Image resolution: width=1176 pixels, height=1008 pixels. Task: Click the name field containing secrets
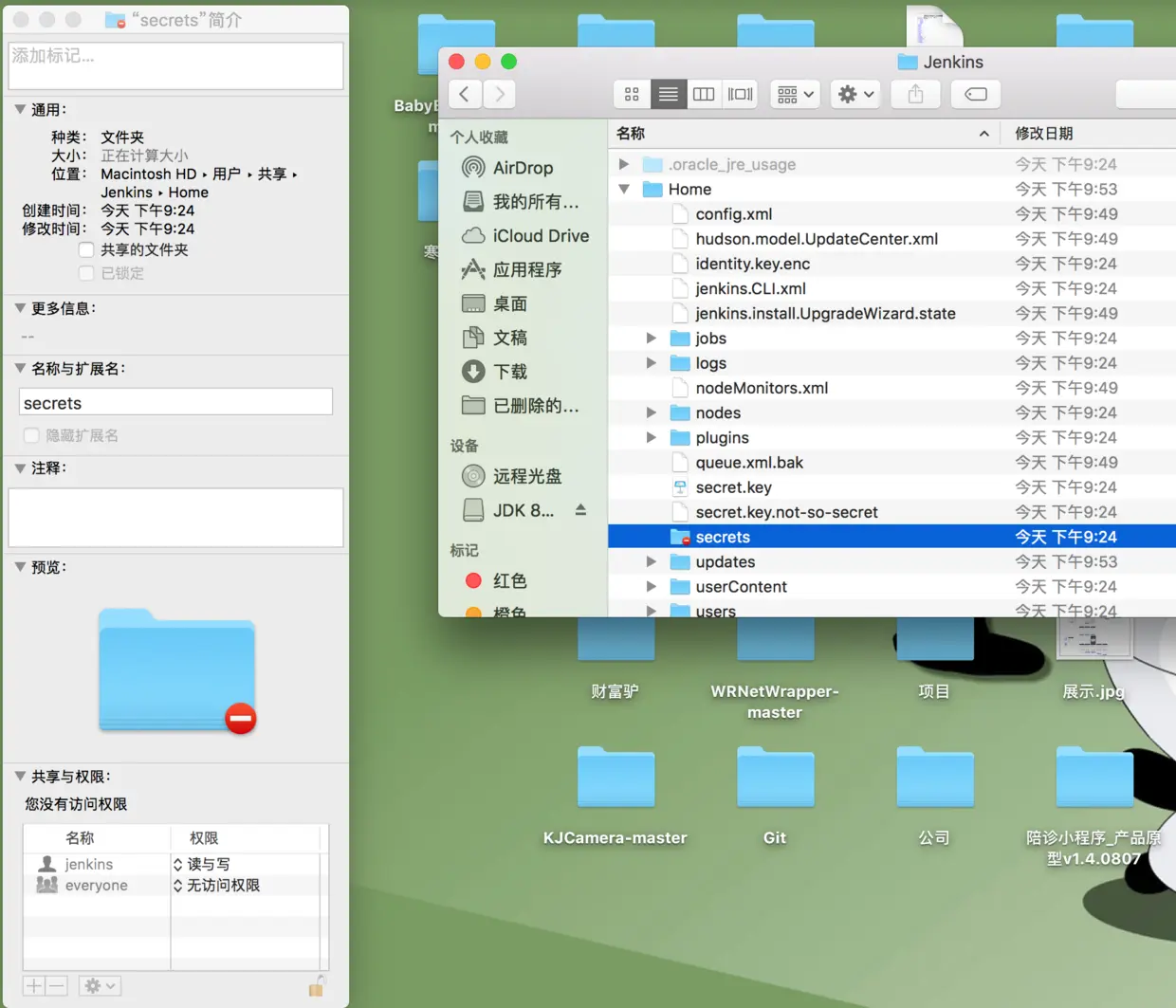tap(175, 402)
